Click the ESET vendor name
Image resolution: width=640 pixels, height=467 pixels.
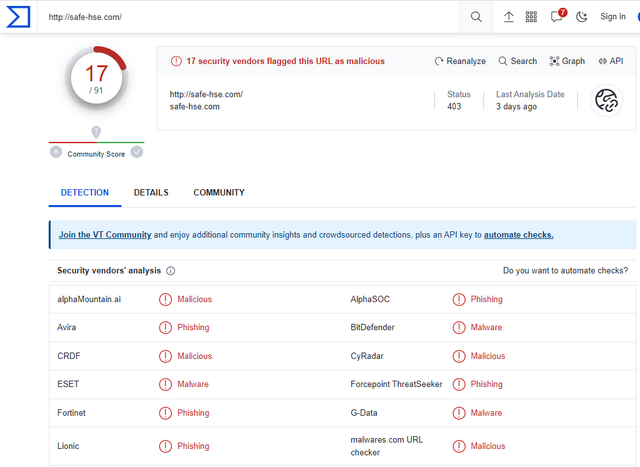coord(68,384)
